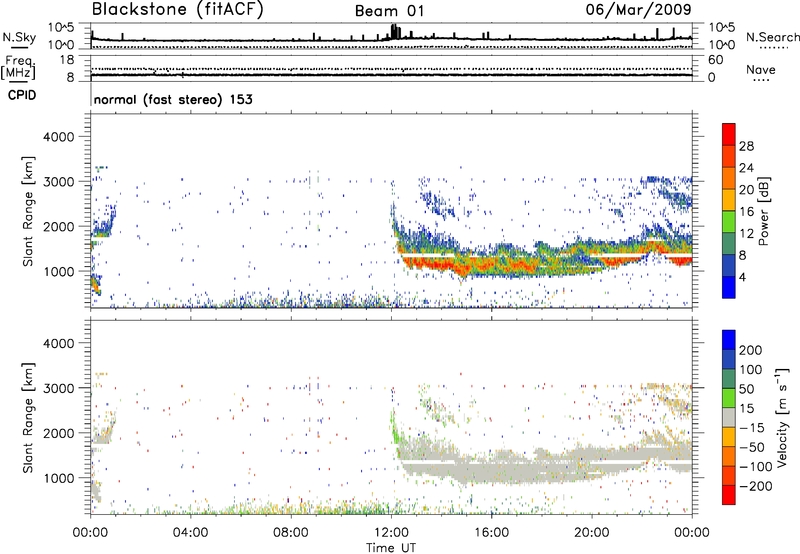
Task: Click the "Nave" legend label
Action: (761, 70)
